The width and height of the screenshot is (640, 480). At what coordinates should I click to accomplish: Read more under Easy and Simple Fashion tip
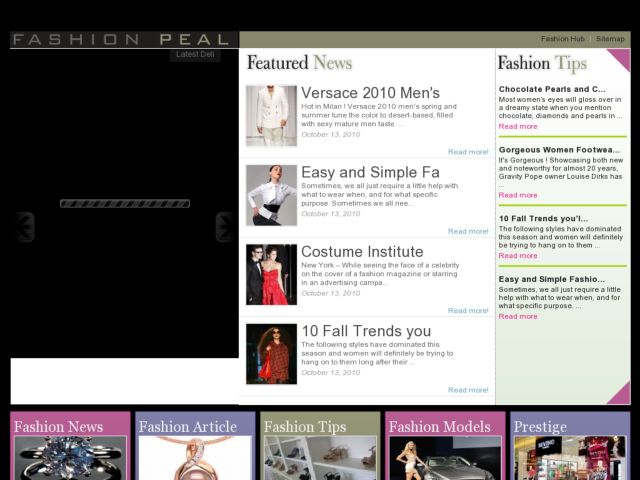point(518,316)
